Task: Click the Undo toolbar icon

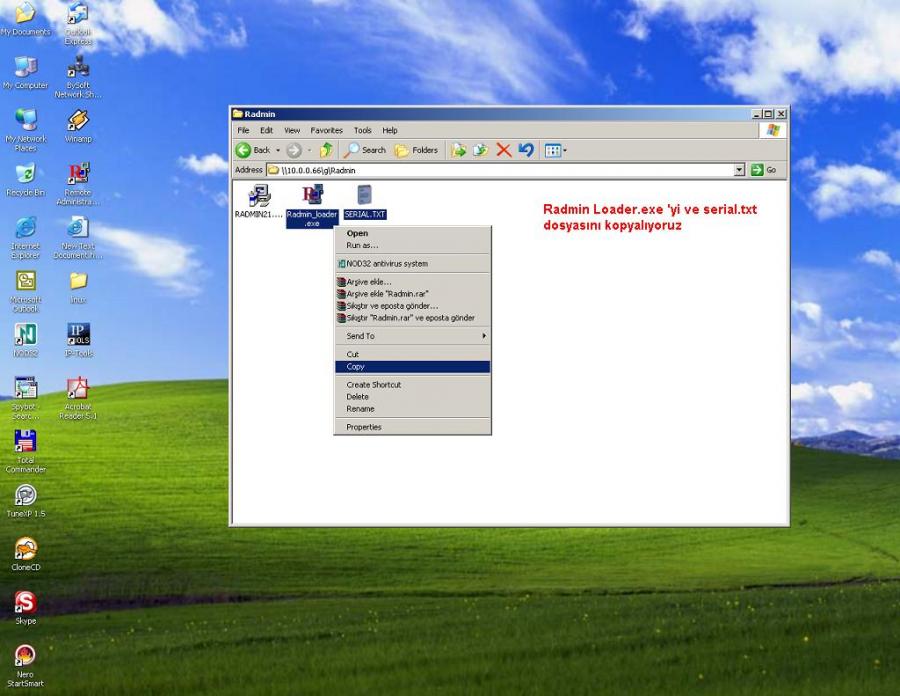Action: click(x=526, y=150)
